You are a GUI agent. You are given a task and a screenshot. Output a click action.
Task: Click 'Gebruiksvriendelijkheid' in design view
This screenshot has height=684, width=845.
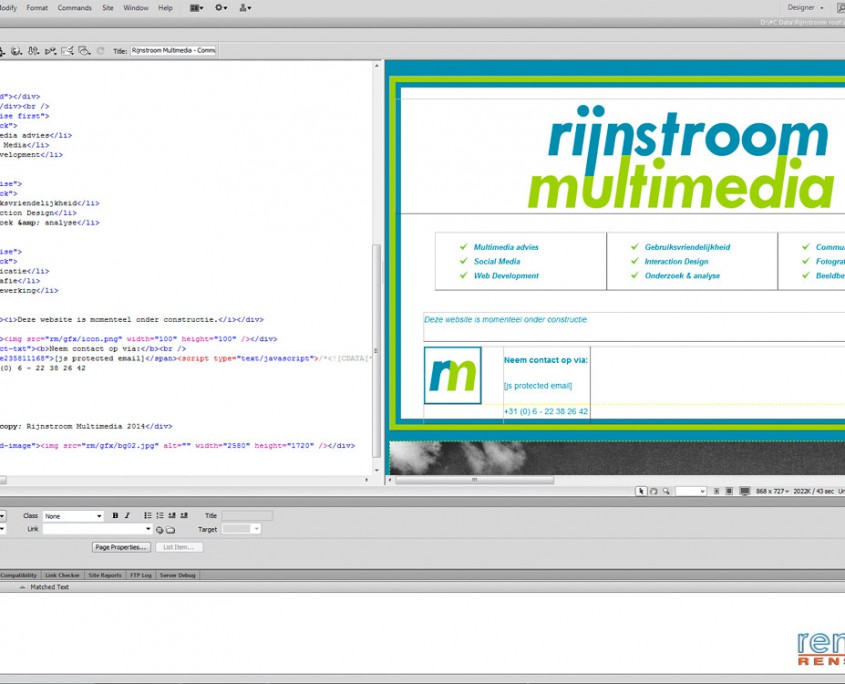point(687,247)
